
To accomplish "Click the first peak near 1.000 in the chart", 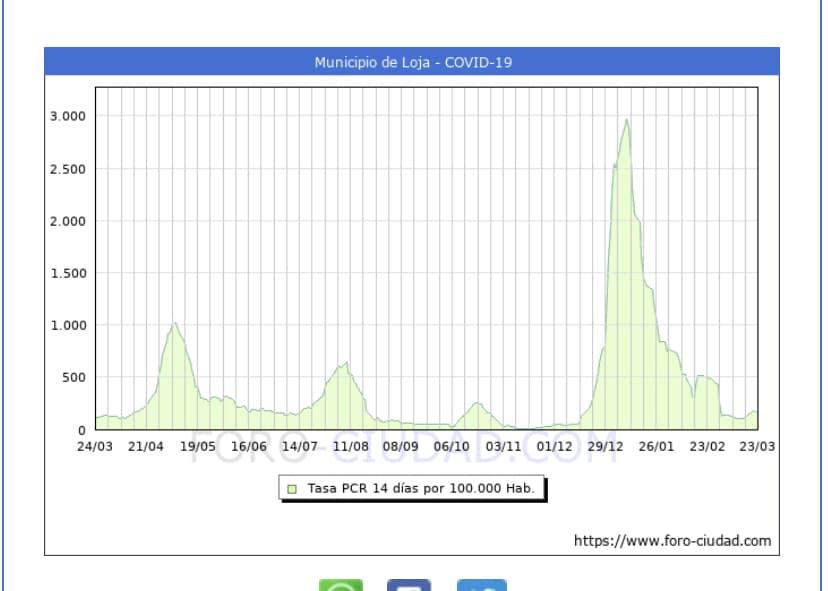I will 175,324.
